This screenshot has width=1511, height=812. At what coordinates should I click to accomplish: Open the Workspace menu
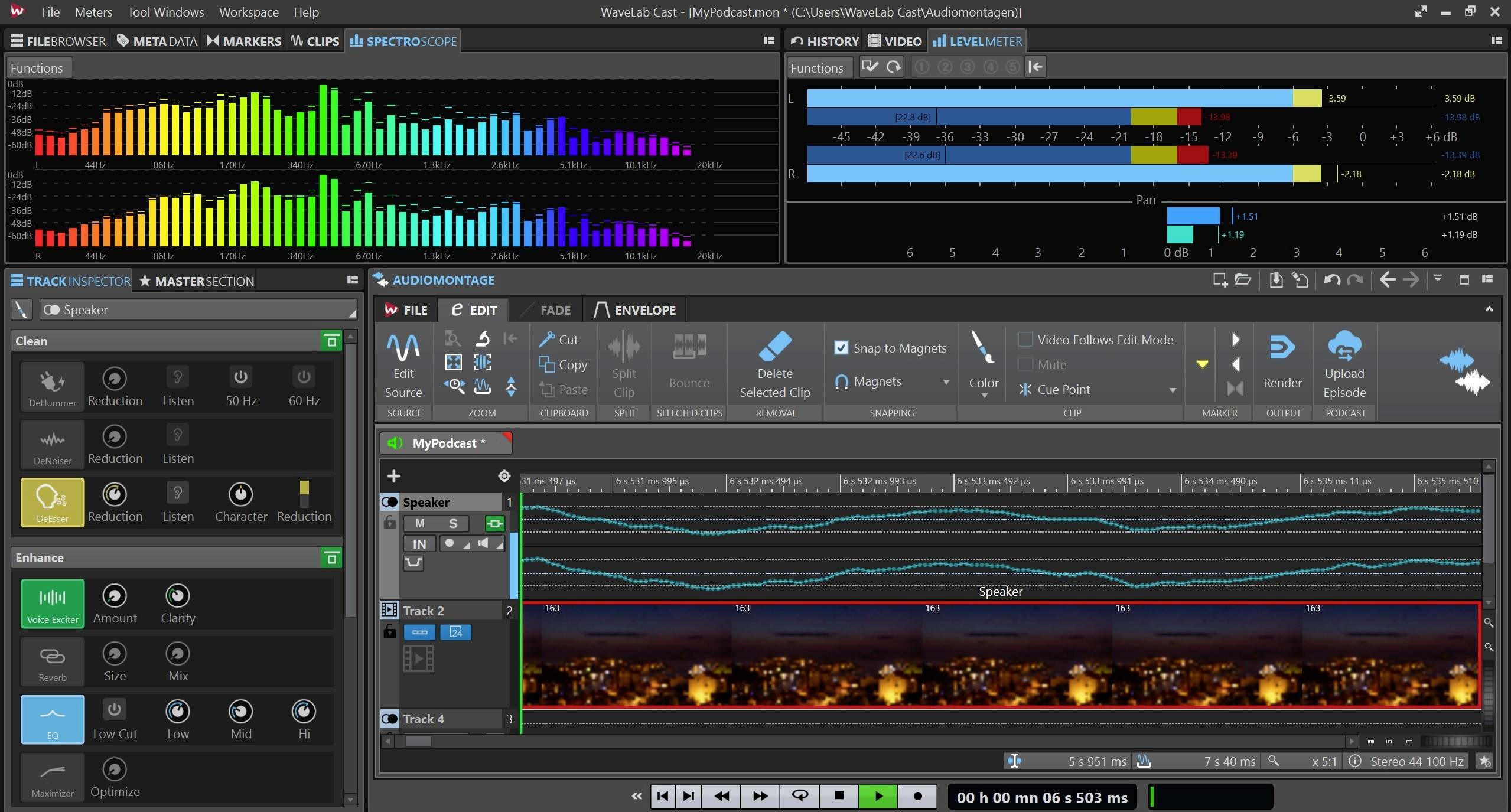tap(249, 12)
